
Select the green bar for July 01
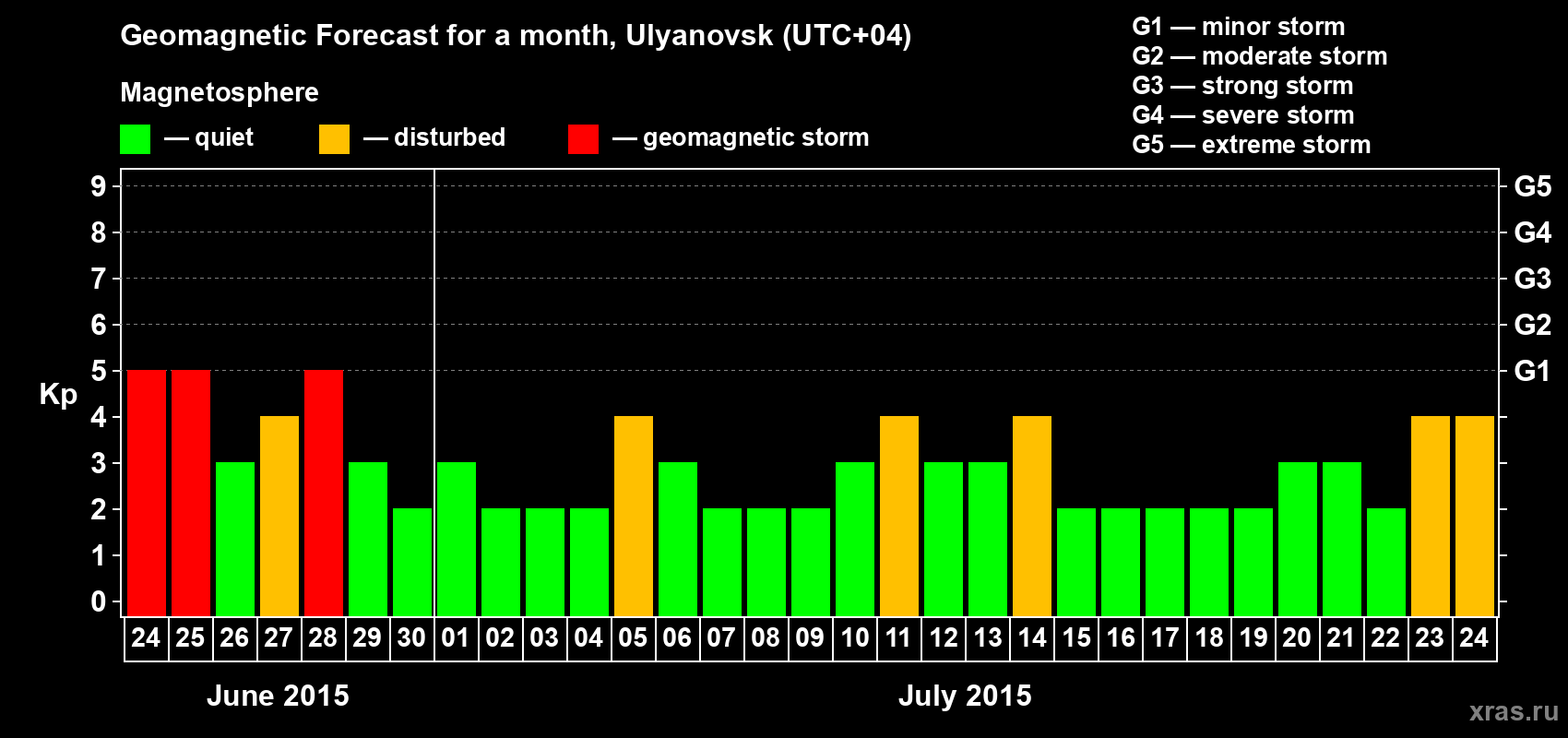click(457, 539)
